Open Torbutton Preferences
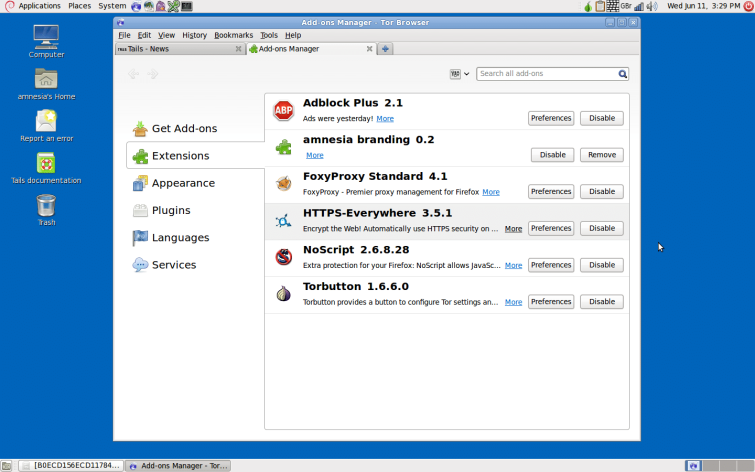 (x=551, y=302)
